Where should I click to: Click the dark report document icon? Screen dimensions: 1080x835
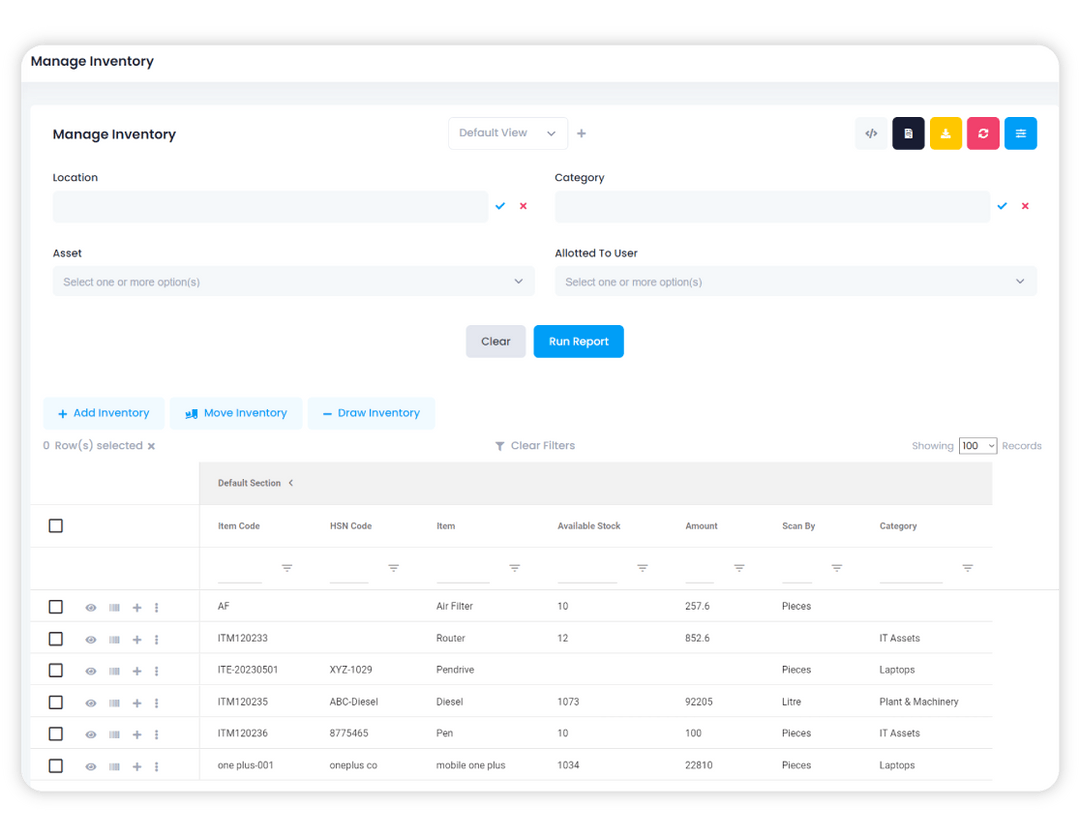pyautogui.click(x=908, y=133)
